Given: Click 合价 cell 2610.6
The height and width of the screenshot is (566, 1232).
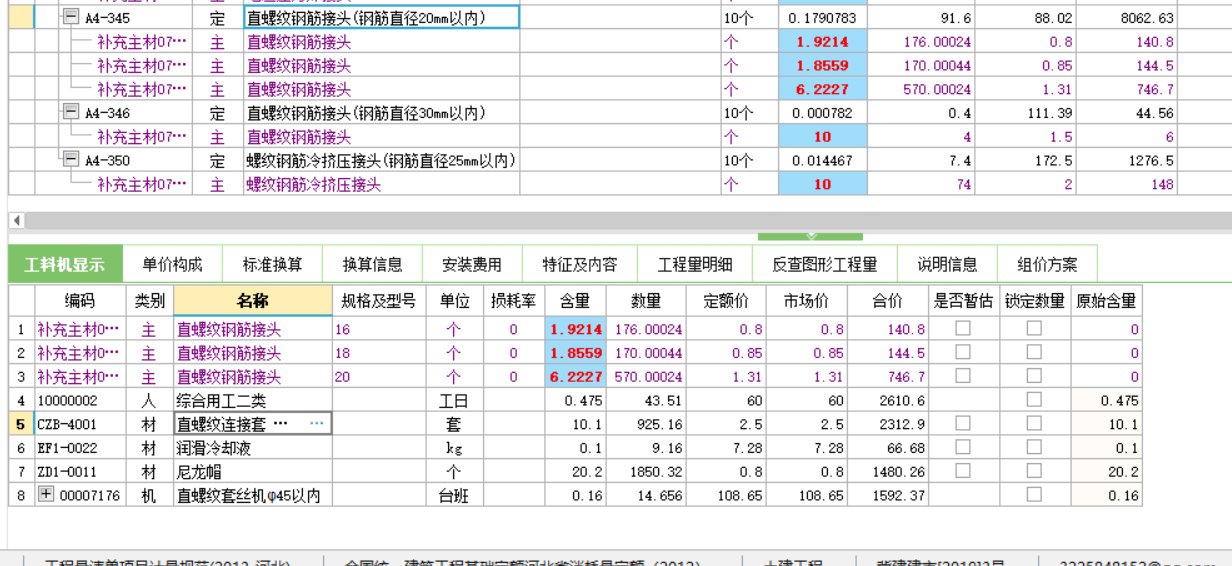Looking at the screenshot, I should 889,400.
